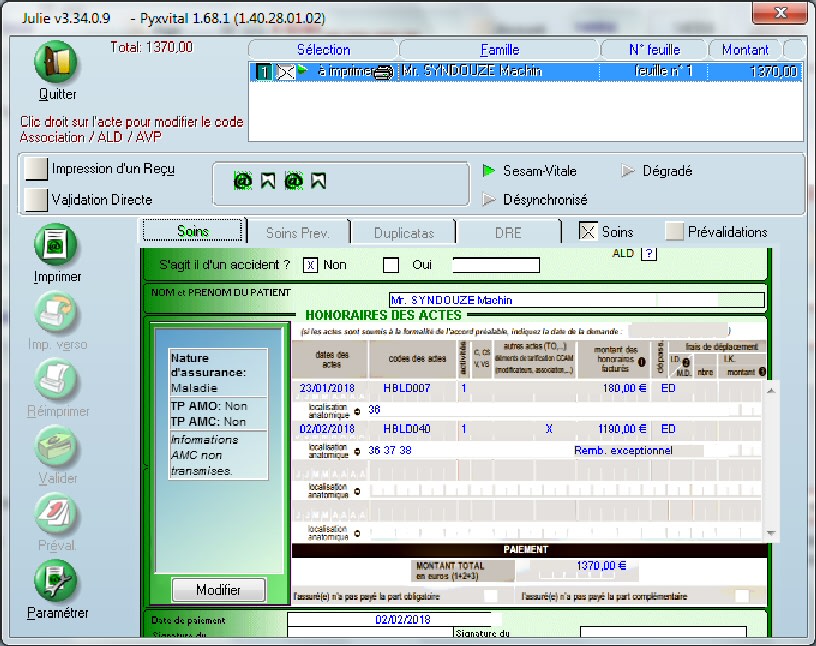The height and width of the screenshot is (646, 816).
Task: Click scrollbar down arrow in actes table
Action: tap(773, 534)
